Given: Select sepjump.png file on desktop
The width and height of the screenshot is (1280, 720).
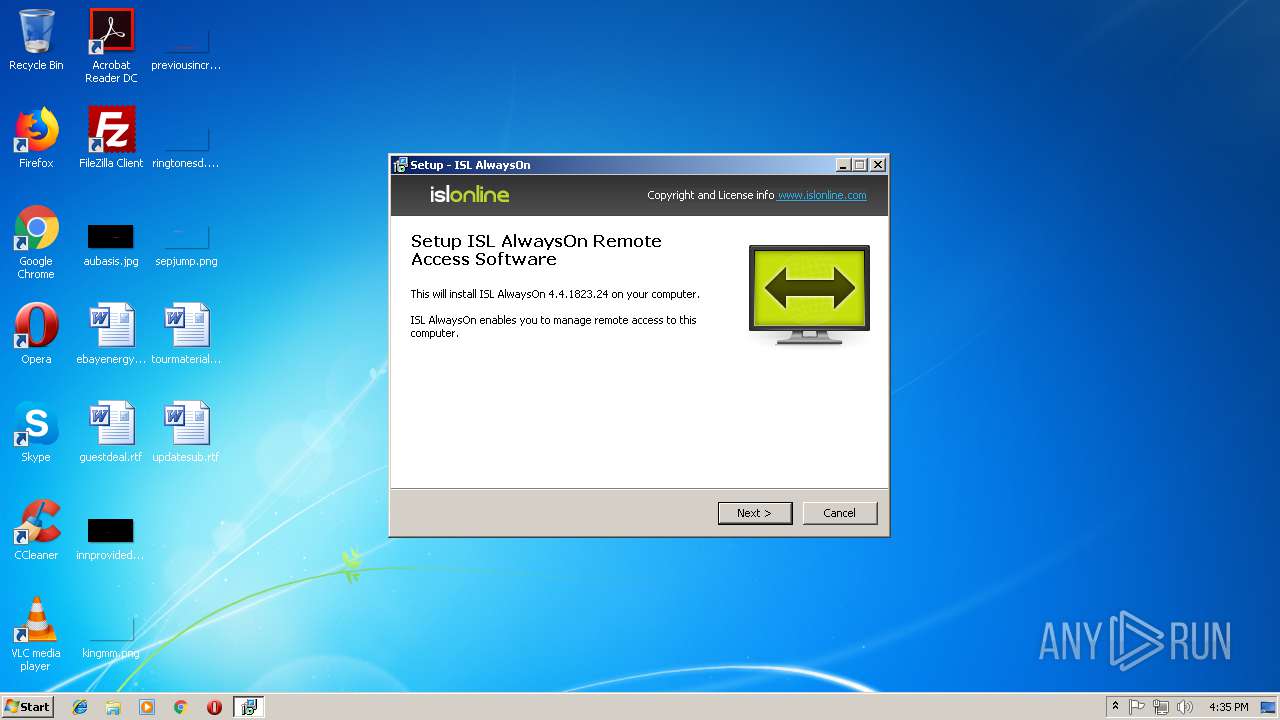Looking at the screenshot, I should (x=186, y=245).
